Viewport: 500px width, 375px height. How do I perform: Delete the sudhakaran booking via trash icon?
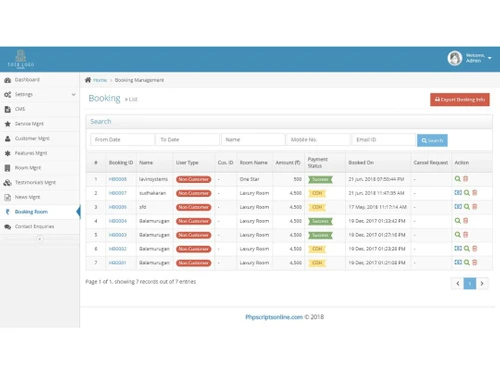tap(475, 193)
